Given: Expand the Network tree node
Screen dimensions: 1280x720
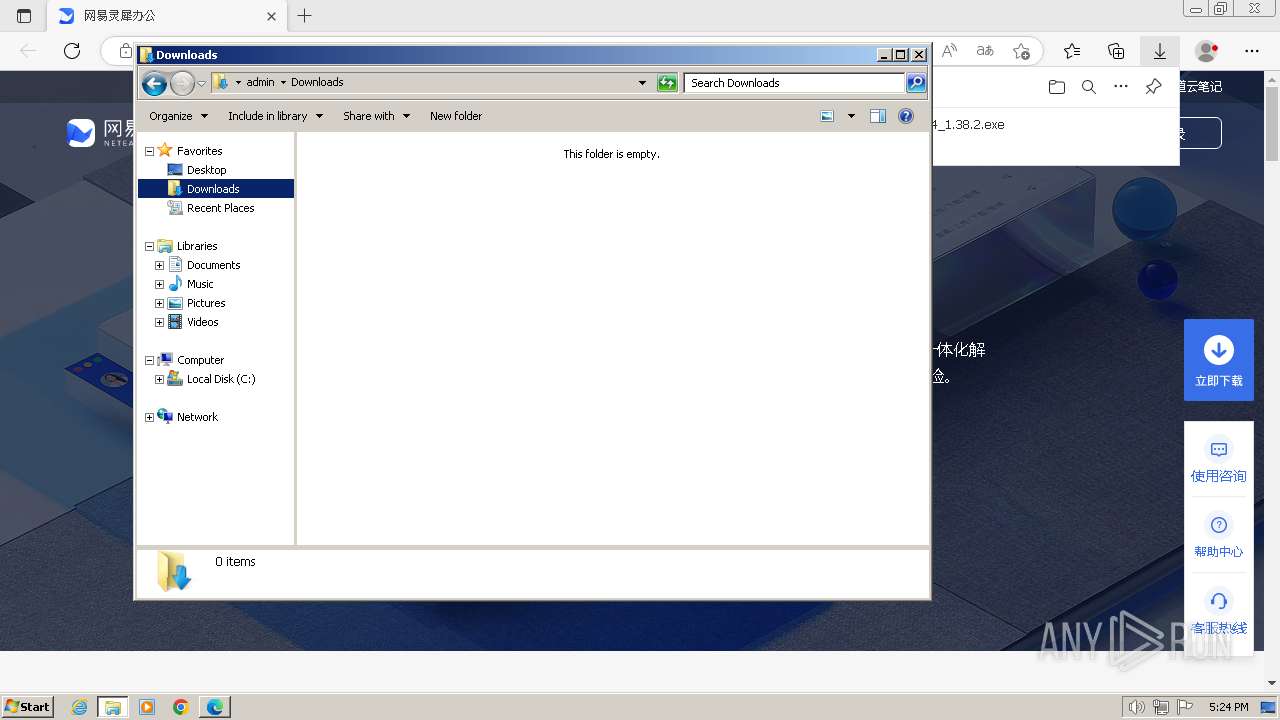Looking at the screenshot, I should pos(150,417).
